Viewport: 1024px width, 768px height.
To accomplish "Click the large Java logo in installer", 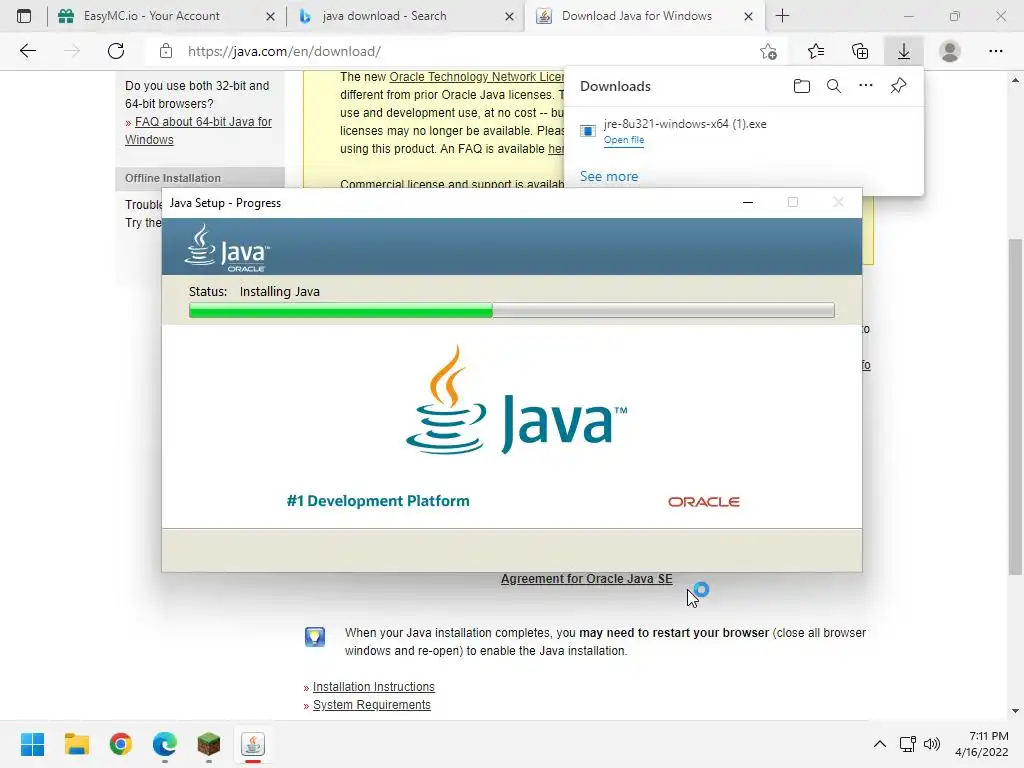I will [x=516, y=400].
